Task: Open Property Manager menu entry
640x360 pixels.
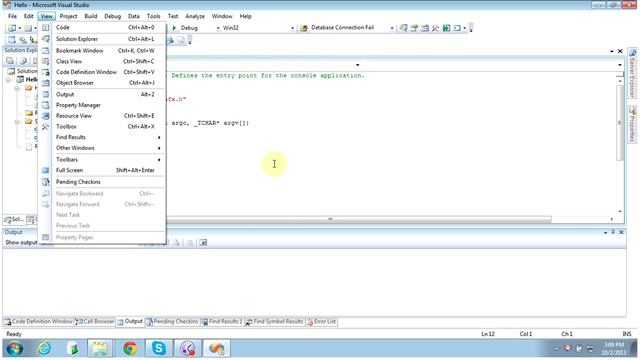Action: [x=102, y=105]
